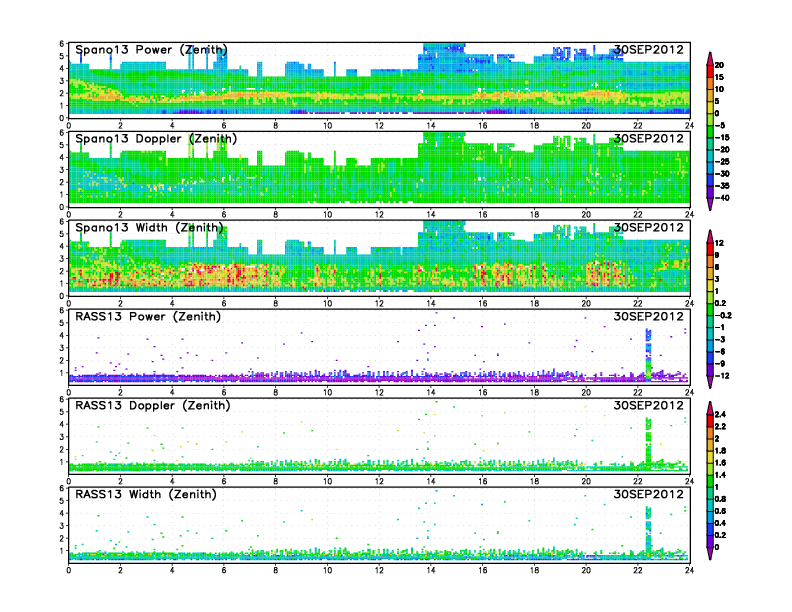Click the 30SEP2012 date in RASS13 Power panel

point(649,316)
